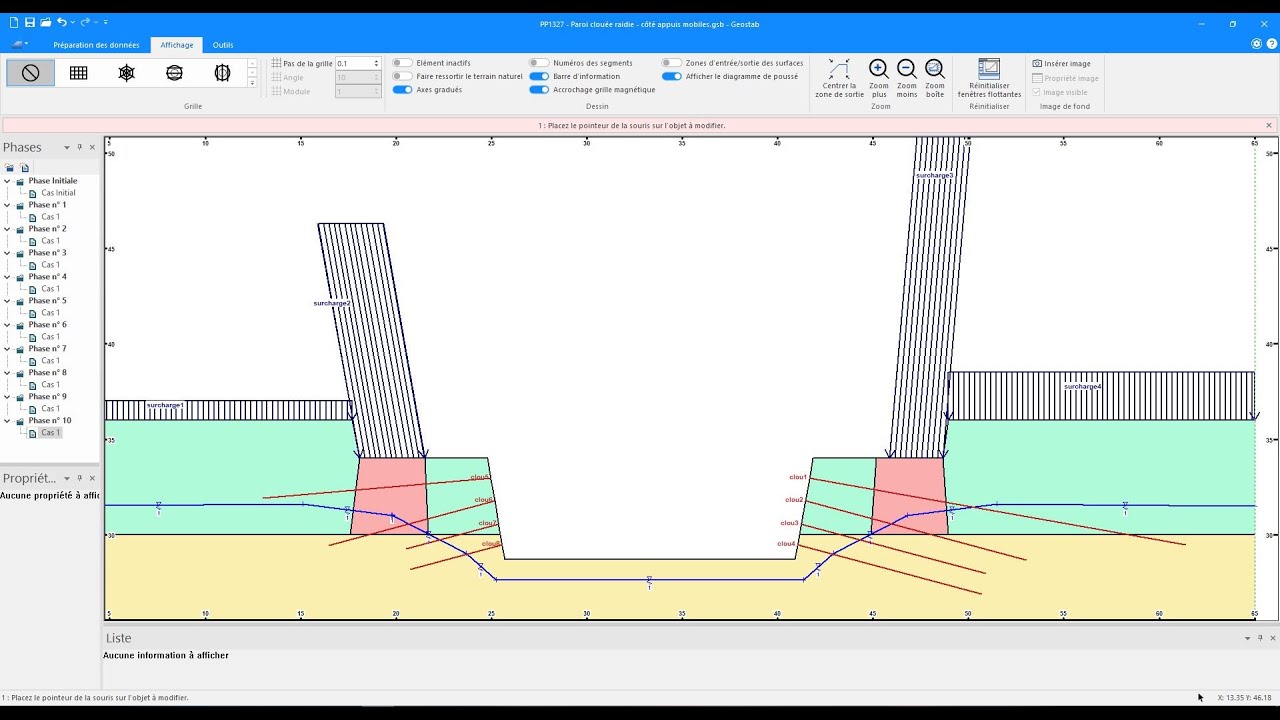Open settings gear in the top right
This screenshot has width=1280, height=720.
1257,44
